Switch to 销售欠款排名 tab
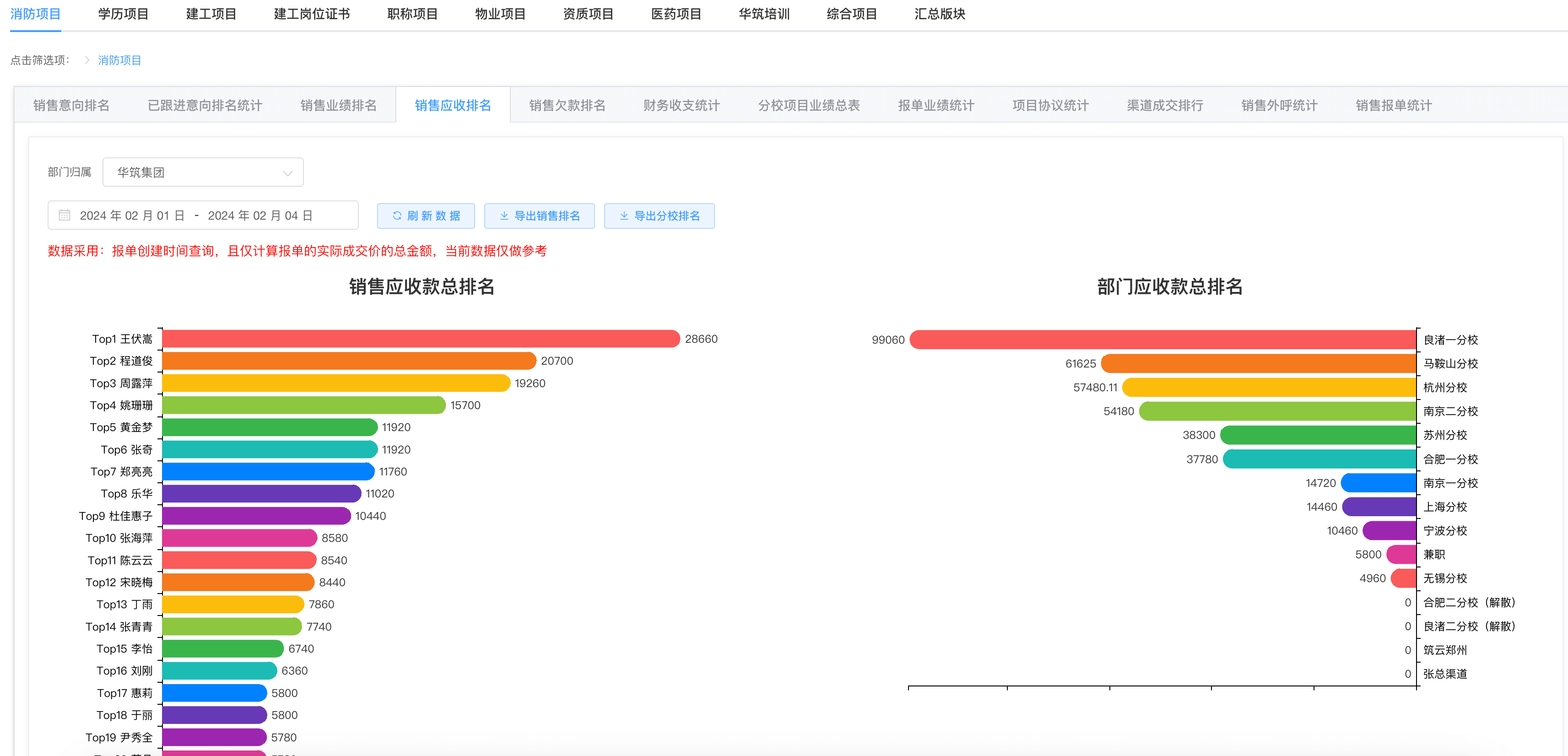 pyautogui.click(x=567, y=105)
